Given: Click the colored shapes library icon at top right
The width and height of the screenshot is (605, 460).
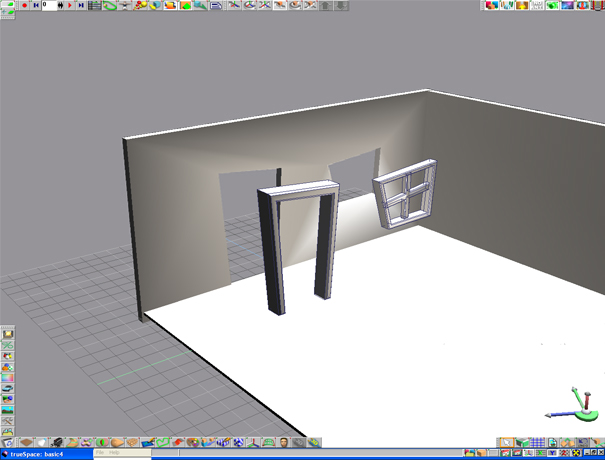Looking at the screenshot, I should (x=491, y=6).
